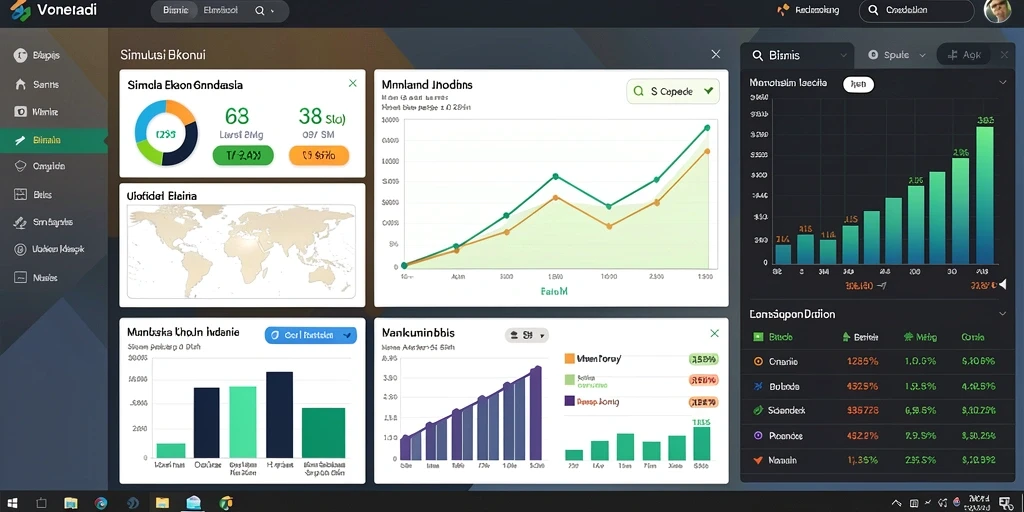
Task: Click the orange Mhen Poray legend swatch
Action: [x=569, y=359]
